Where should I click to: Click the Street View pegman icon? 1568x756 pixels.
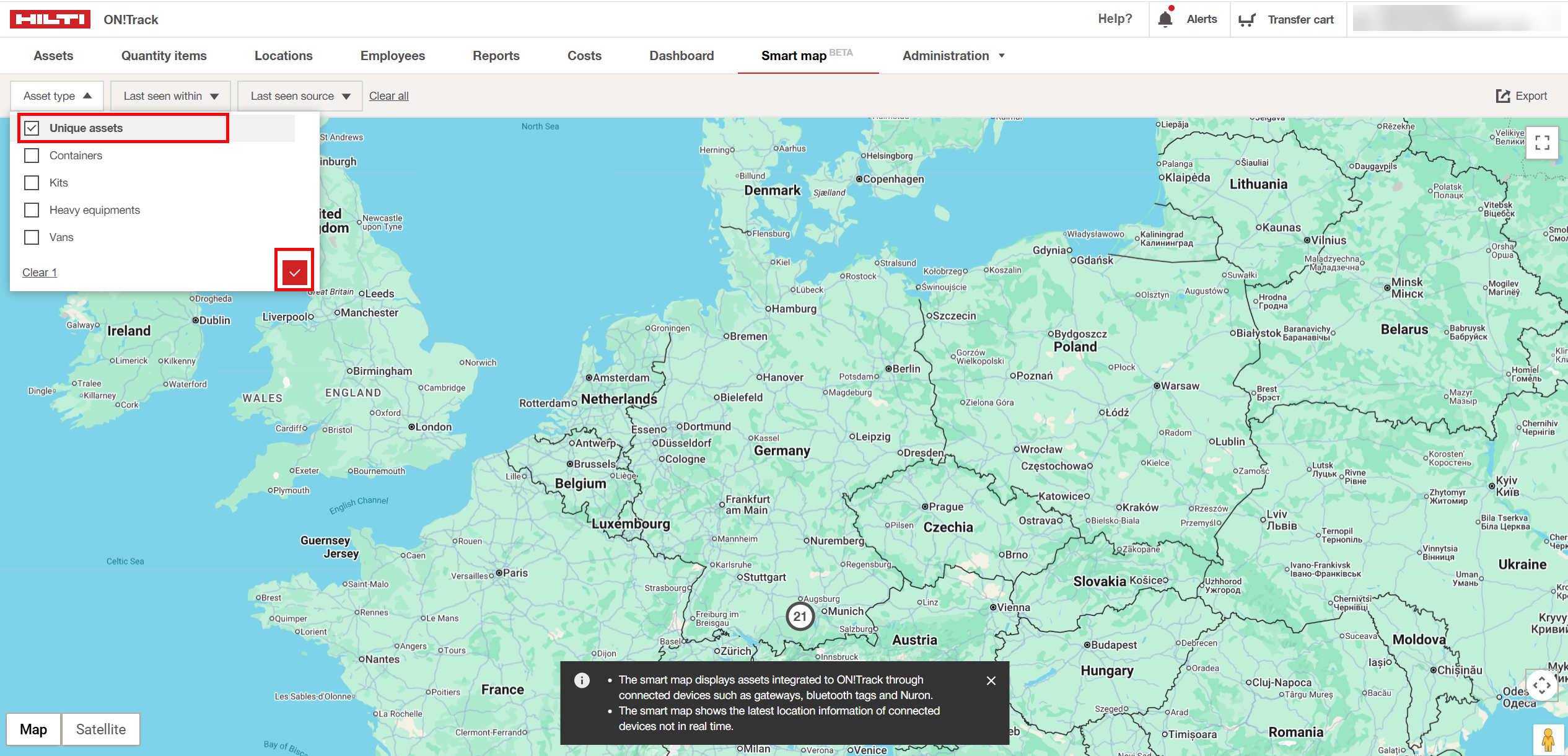click(x=1547, y=739)
